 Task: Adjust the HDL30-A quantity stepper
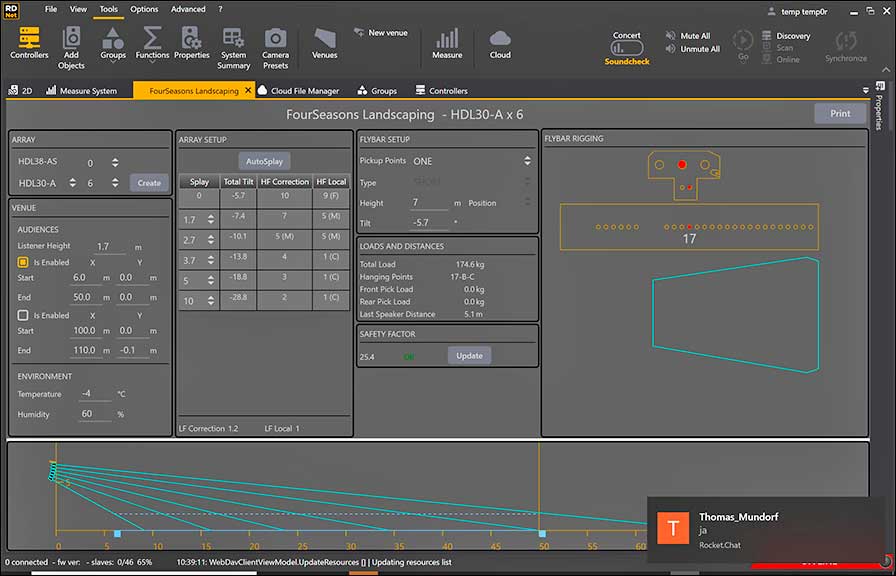115,183
